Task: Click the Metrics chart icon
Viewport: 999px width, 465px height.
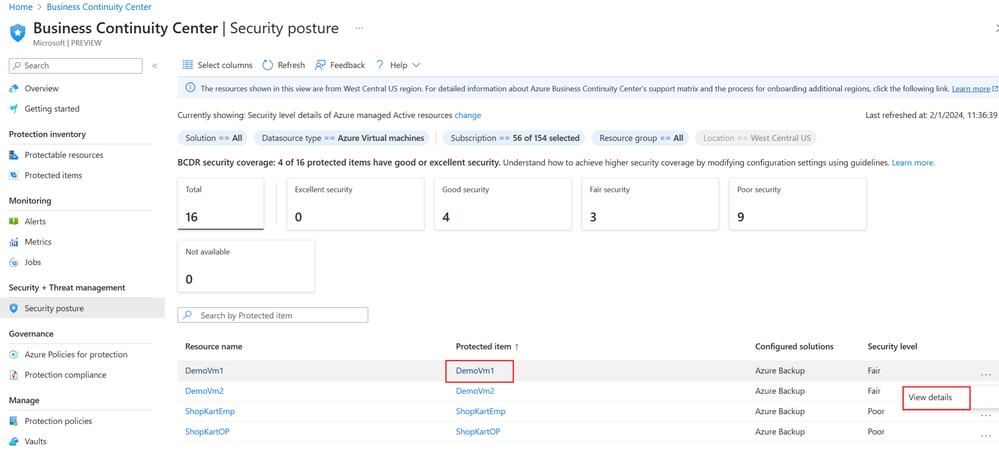Action: (14, 242)
